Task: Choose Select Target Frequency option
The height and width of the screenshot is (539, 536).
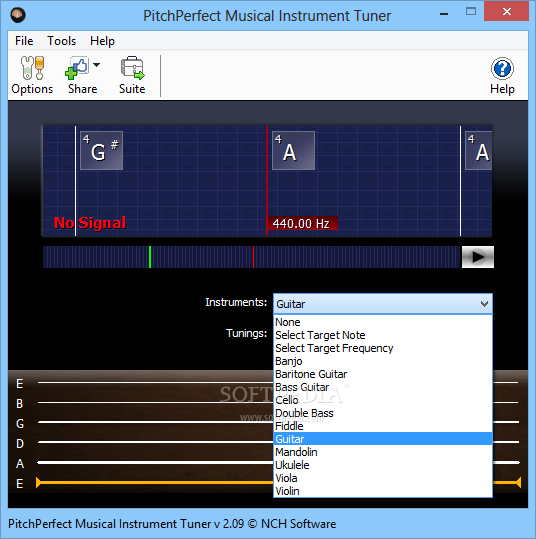Action: [383, 348]
